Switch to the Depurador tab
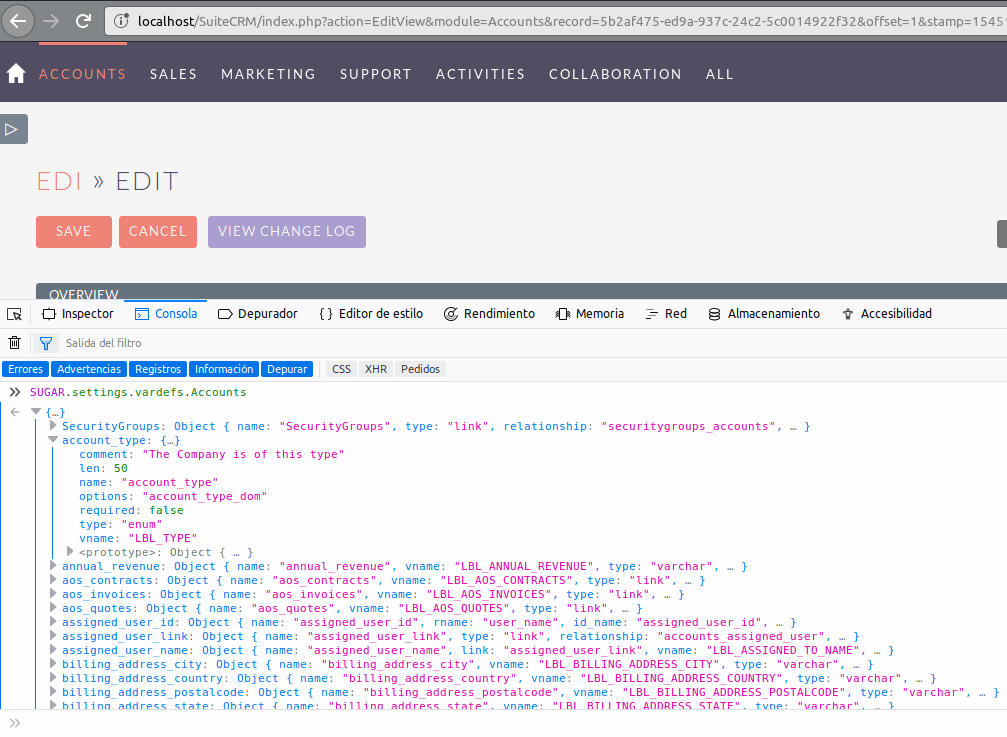This screenshot has width=1007, height=737. click(258, 314)
